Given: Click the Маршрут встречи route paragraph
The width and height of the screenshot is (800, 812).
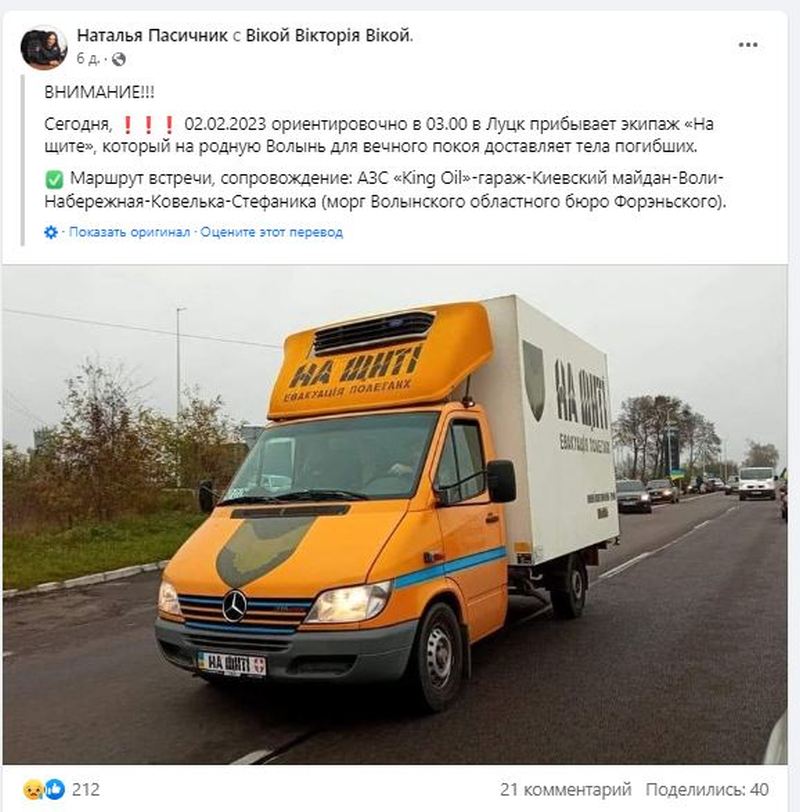Looking at the screenshot, I should (385, 190).
